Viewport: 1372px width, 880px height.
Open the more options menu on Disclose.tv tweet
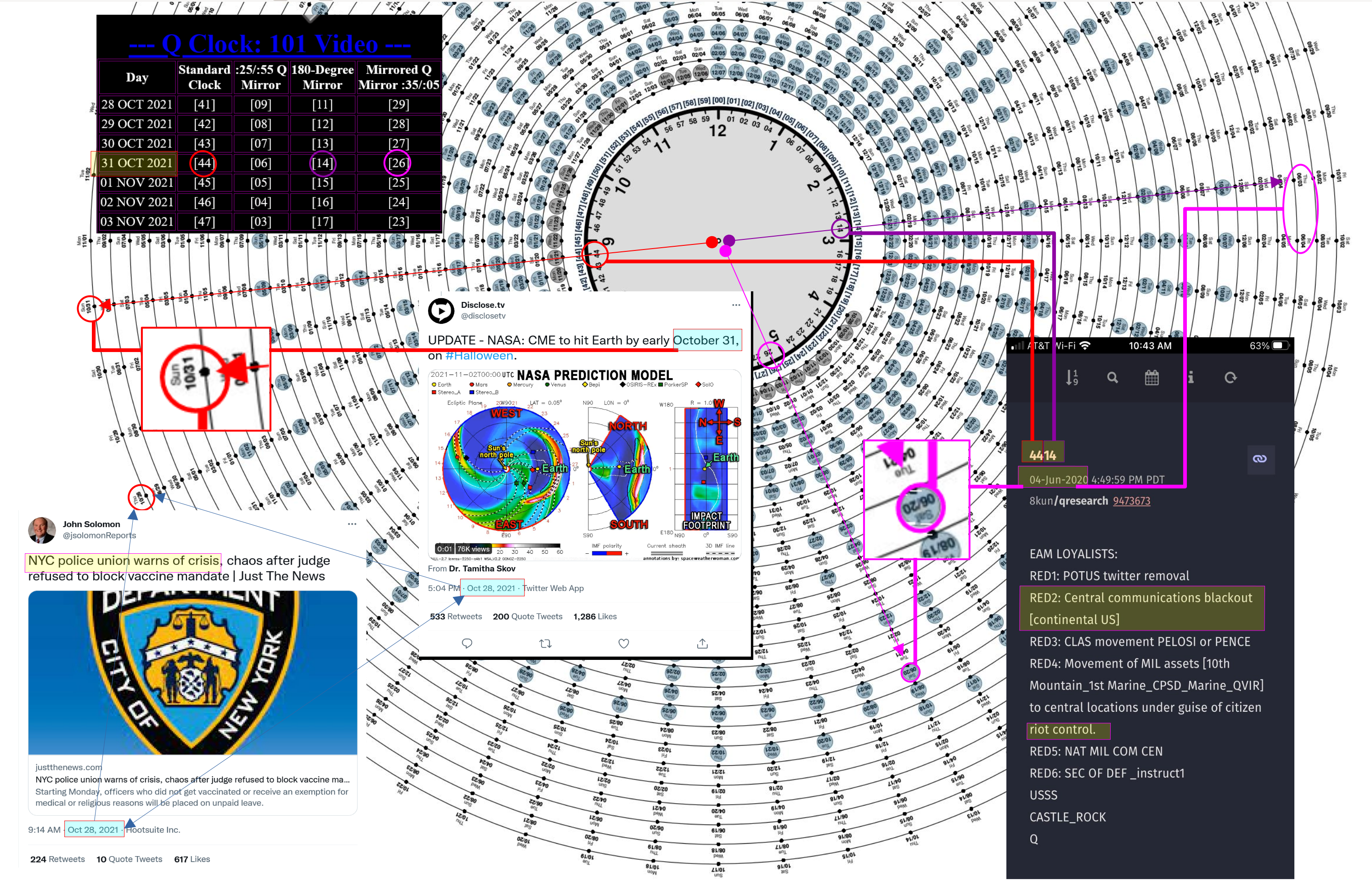coord(736,305)
